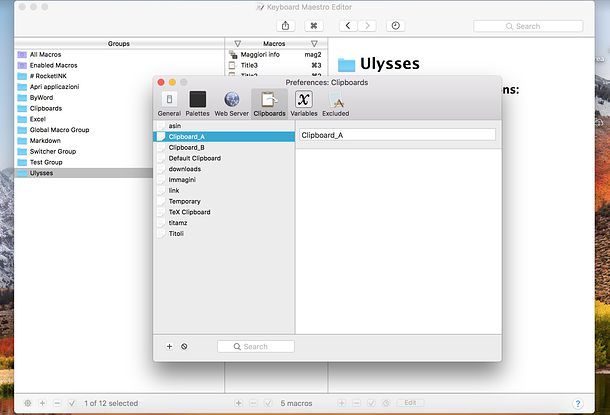Select the Enabled Macros group
Image resolution: width=610 pixels, height=415 pixels.
point(119,65)
